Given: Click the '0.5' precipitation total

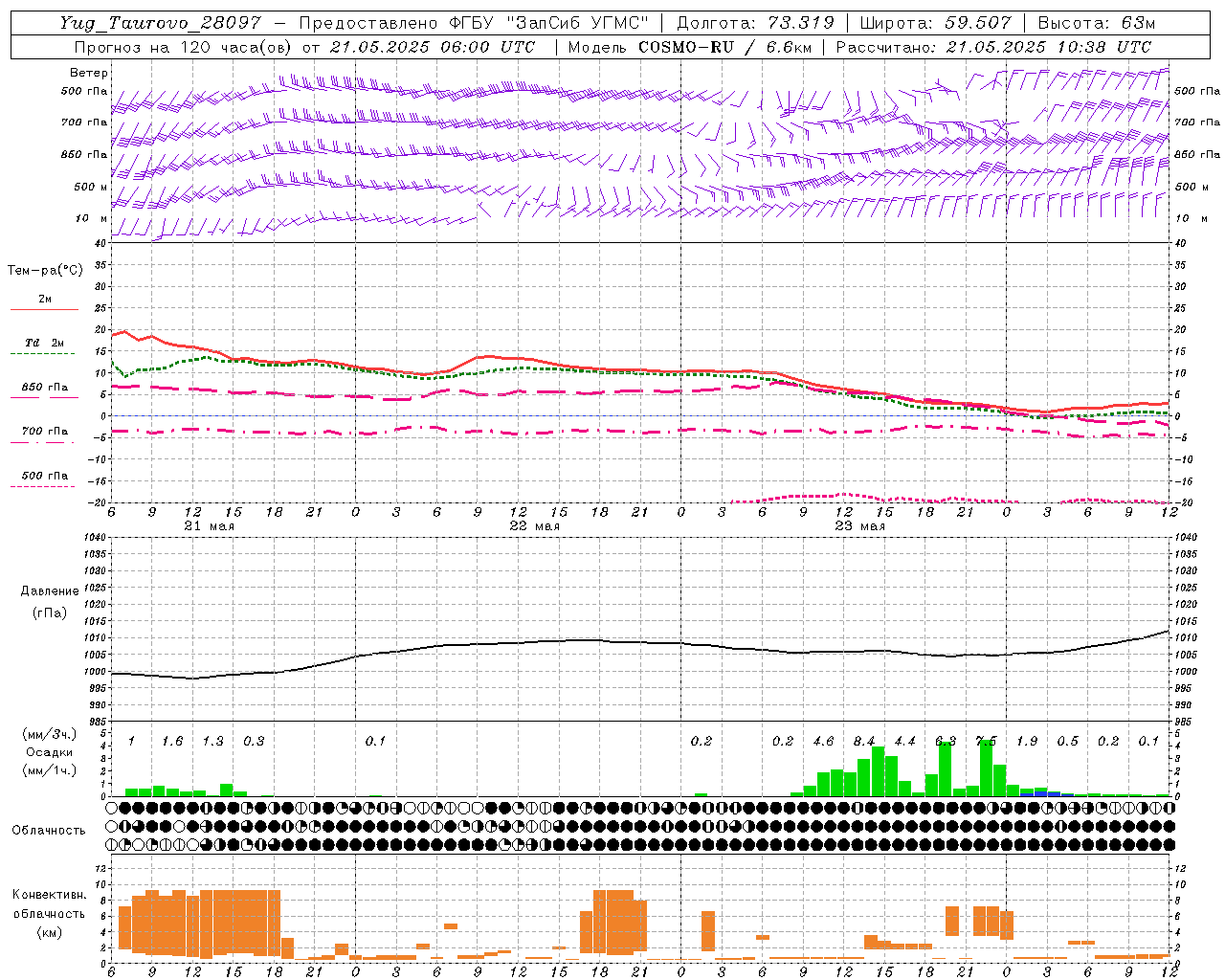Looking at the screenshot, I should click(1067, 741).
